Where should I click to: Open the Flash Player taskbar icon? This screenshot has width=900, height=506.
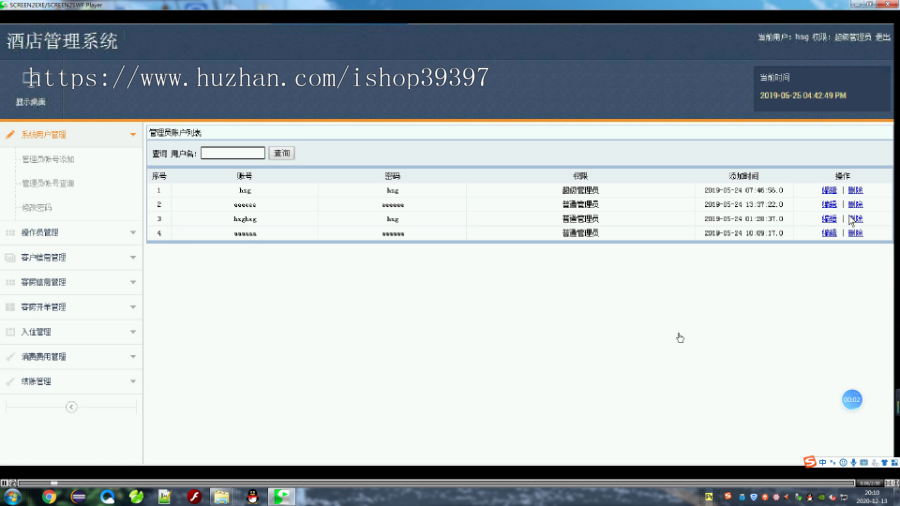click(x=195, y=496)
